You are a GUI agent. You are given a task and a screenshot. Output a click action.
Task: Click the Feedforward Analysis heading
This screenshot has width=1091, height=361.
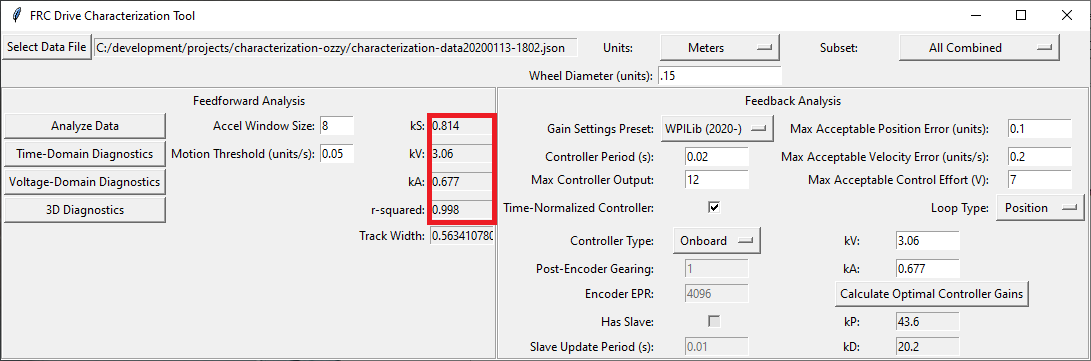(x=248, y=101)
